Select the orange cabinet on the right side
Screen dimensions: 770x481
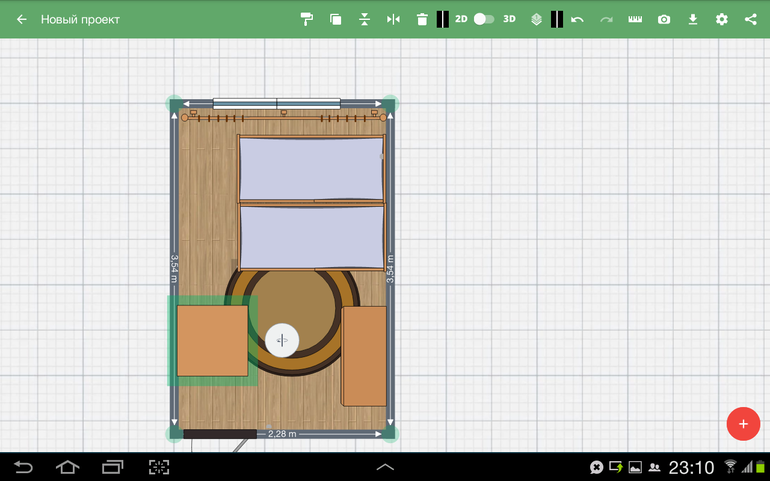pyautogui.click(x=364, y=355)
